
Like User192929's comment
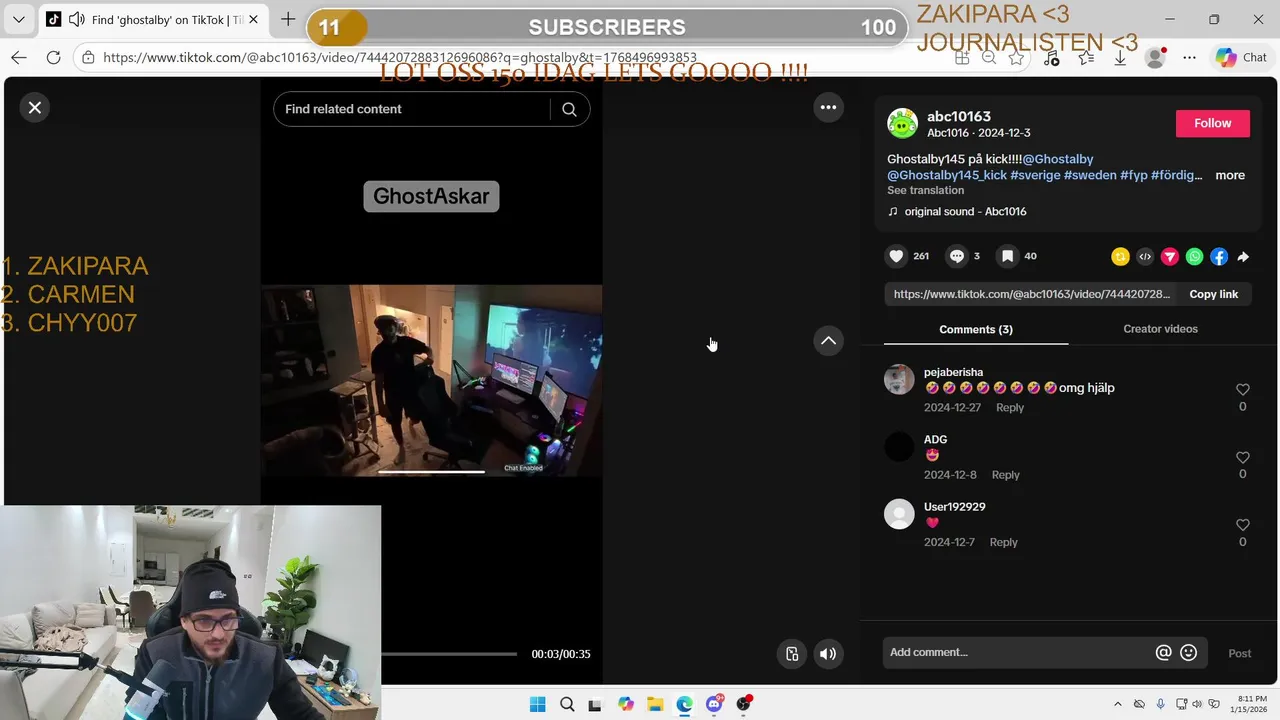click(x=1243, y=524)
